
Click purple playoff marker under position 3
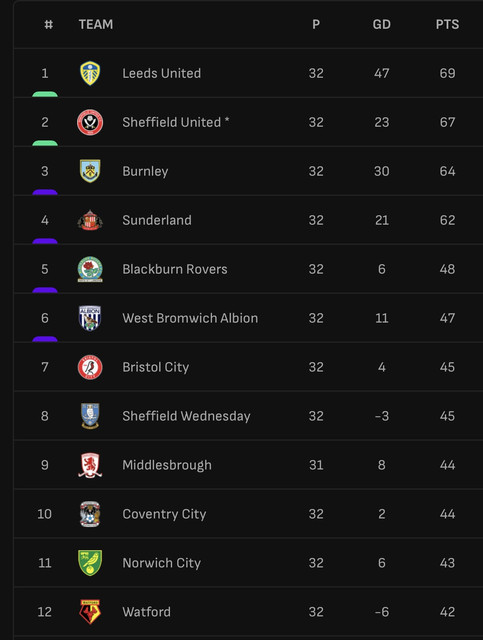(45, 192)
